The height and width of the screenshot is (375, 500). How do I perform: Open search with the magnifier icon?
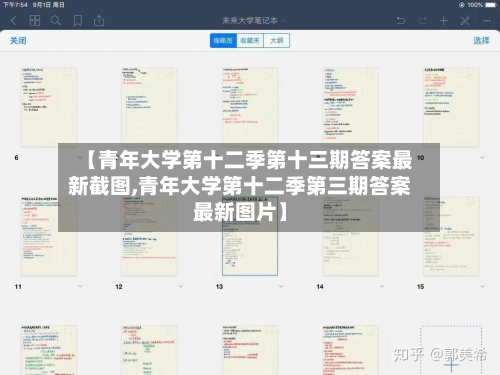[x=56, y=21]
